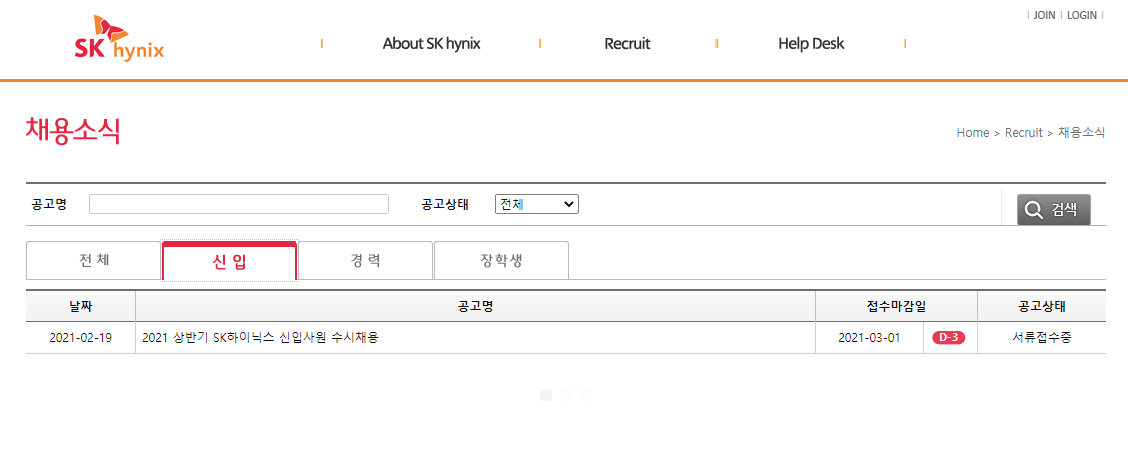Click the 채용소식 page heading

pyautogui.click(x=73, y=130)
